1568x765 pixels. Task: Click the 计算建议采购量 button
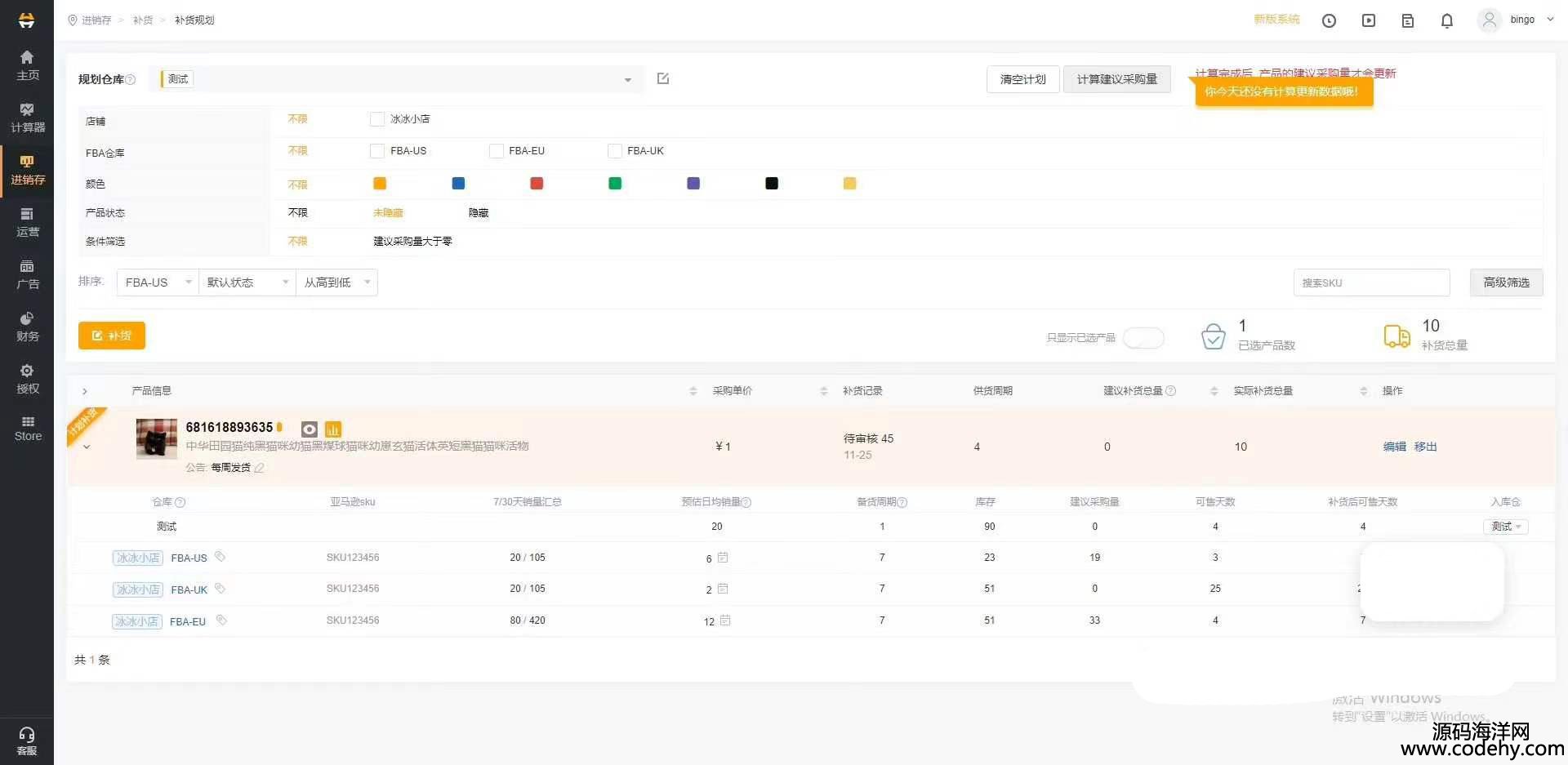[1116, 79]
